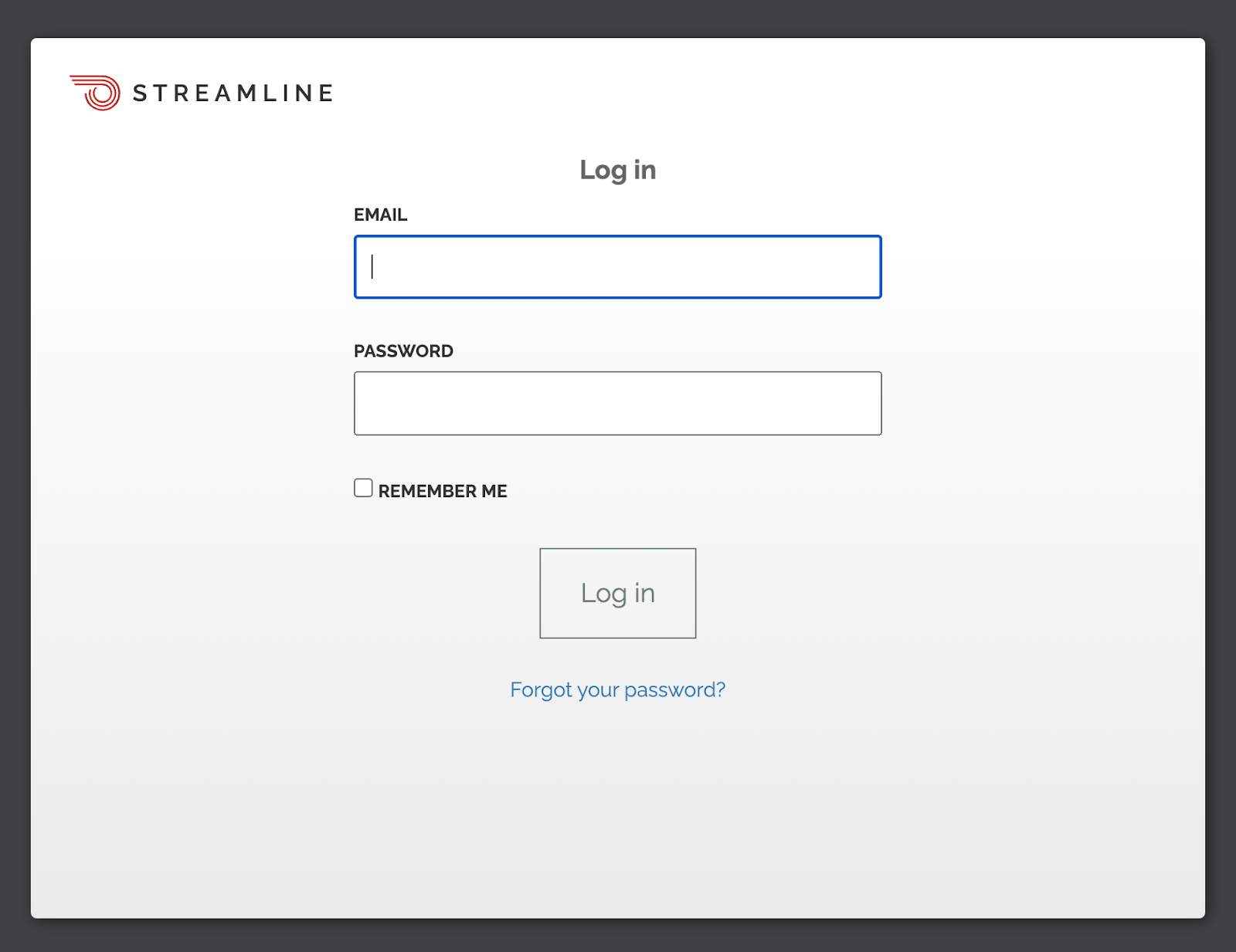This screenshot has width=1236, height=952.
Task: Click the PASSWORD field label
Action: [x=403, y=351]
